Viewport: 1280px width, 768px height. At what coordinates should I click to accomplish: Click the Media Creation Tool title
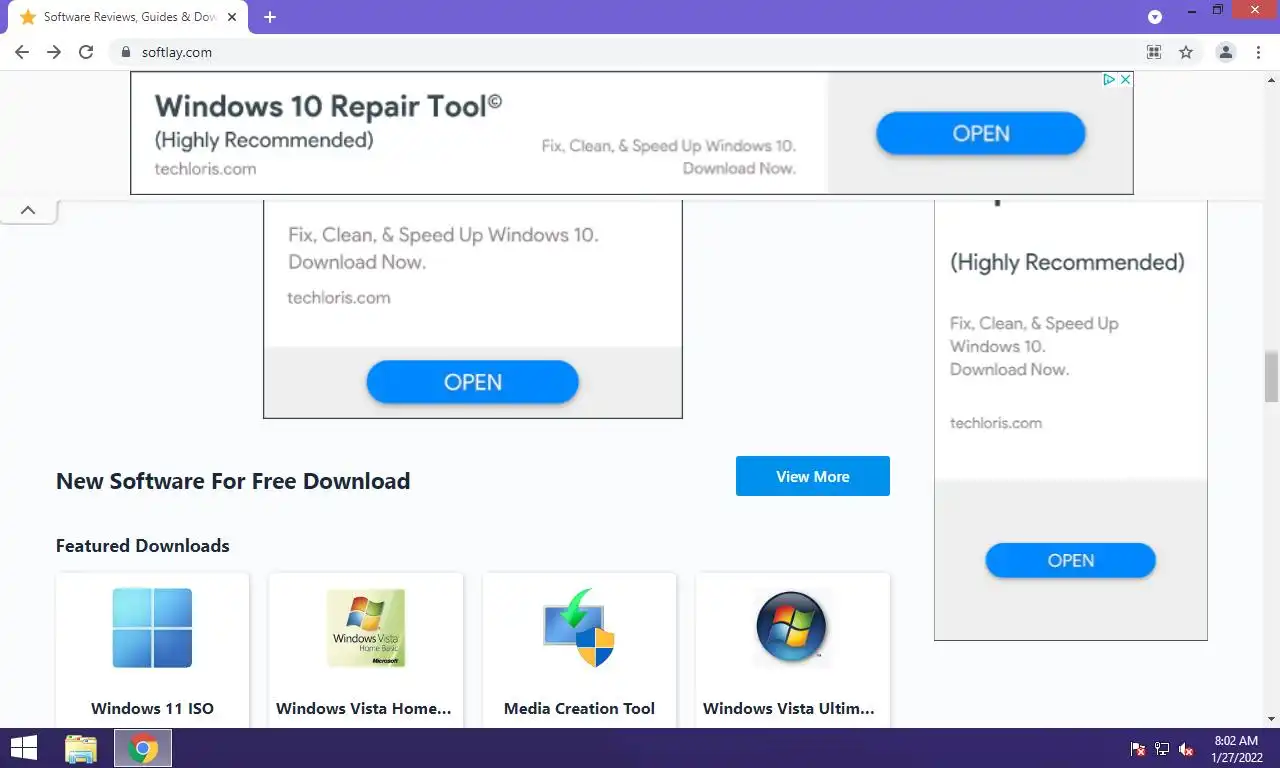579,708
